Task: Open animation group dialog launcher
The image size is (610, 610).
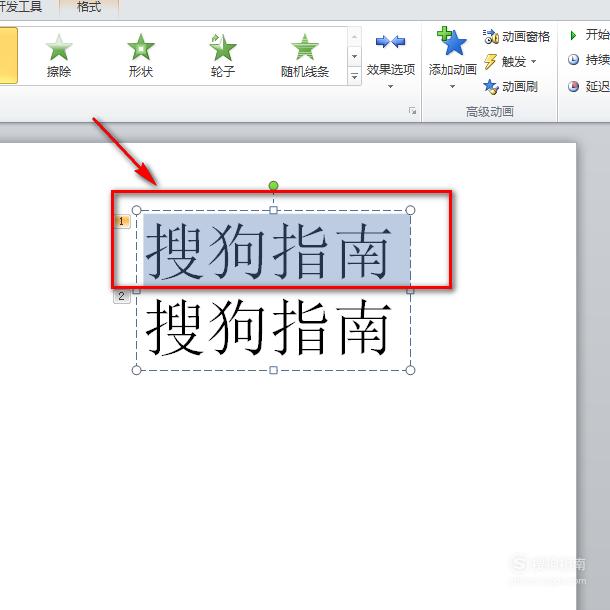Action: click(412, 111)
